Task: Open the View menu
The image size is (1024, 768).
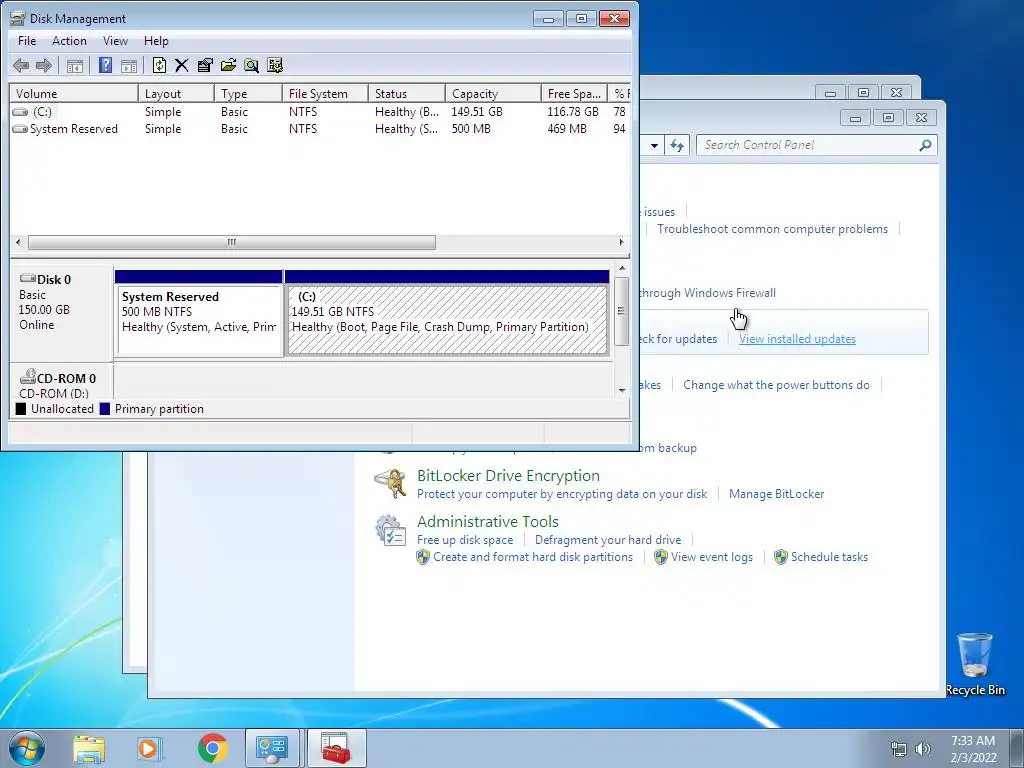Action: click(x=115, y=40)
